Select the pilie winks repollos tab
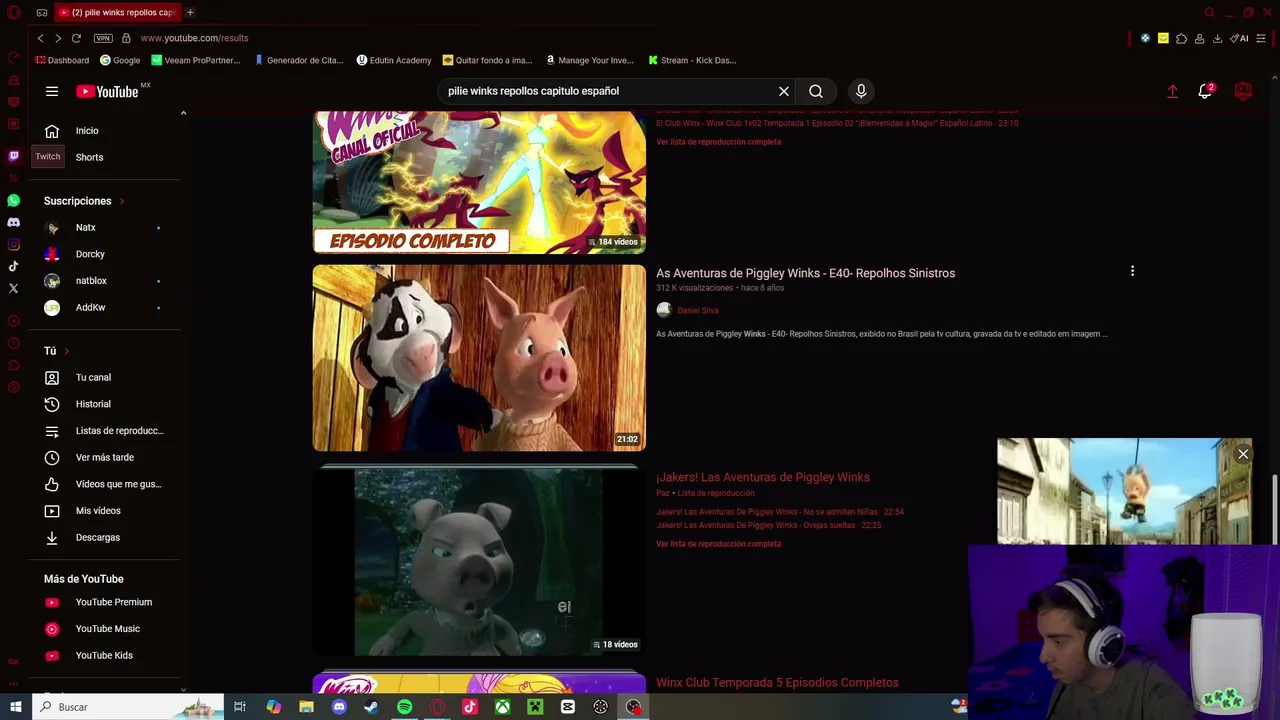 pos(116,12)
